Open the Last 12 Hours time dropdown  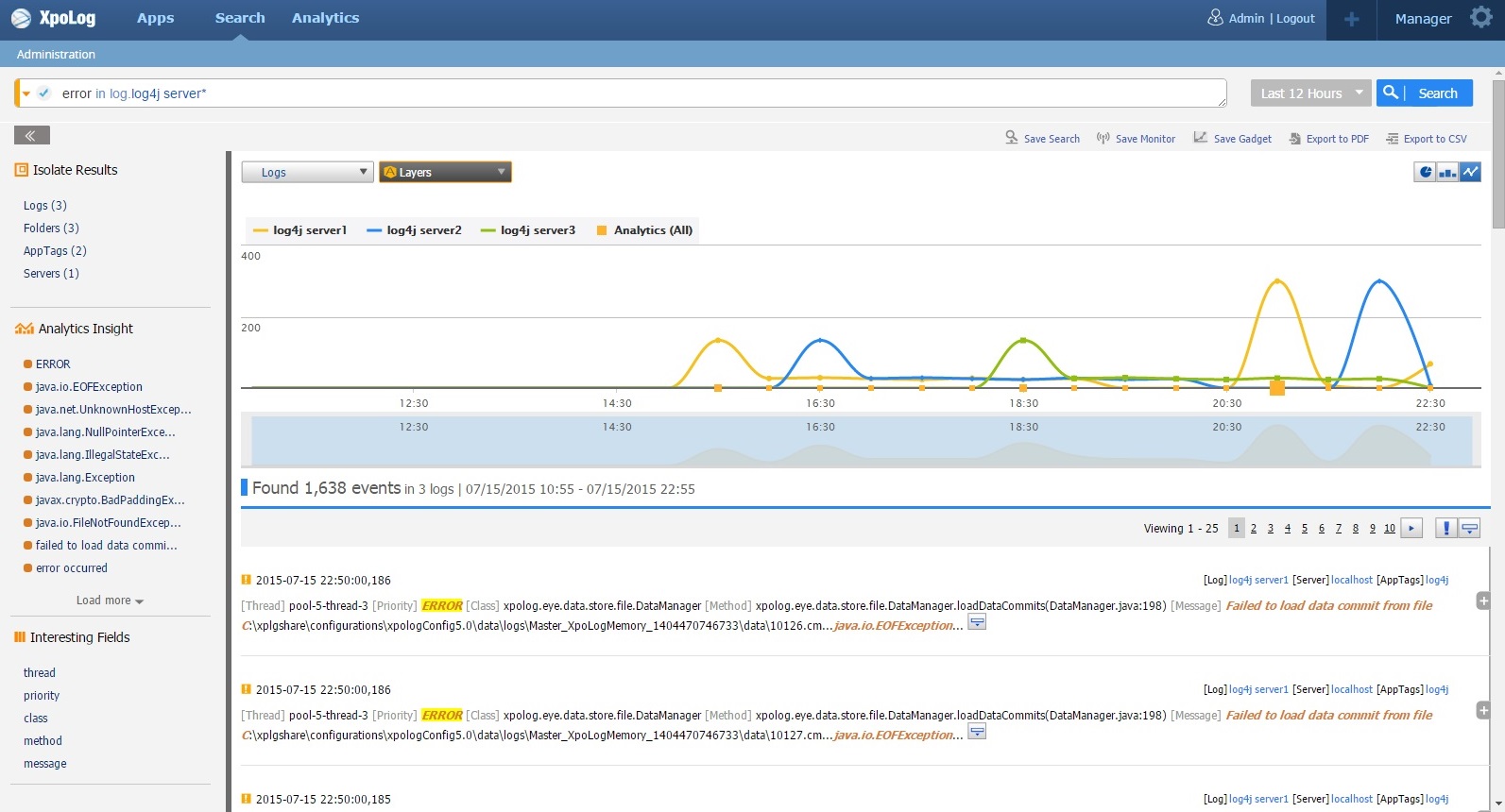click(1310, 93)
